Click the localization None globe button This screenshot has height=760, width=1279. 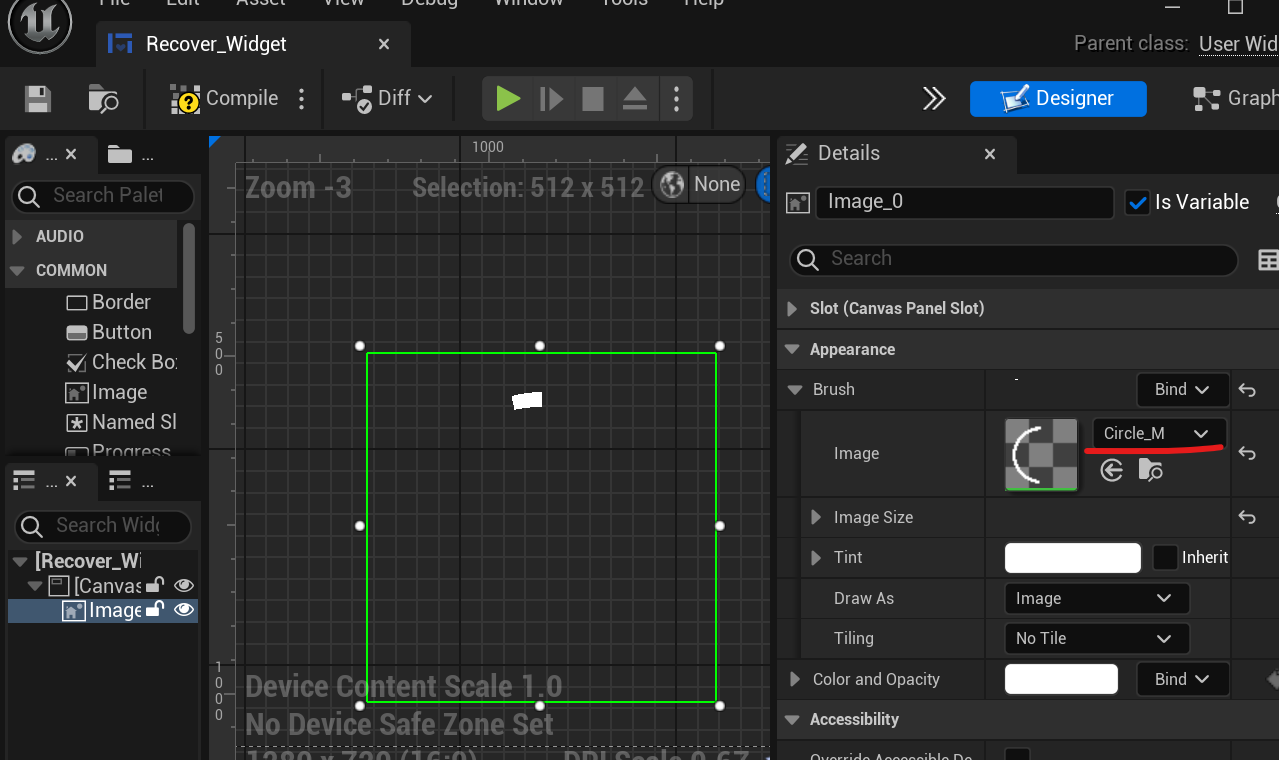699,184
